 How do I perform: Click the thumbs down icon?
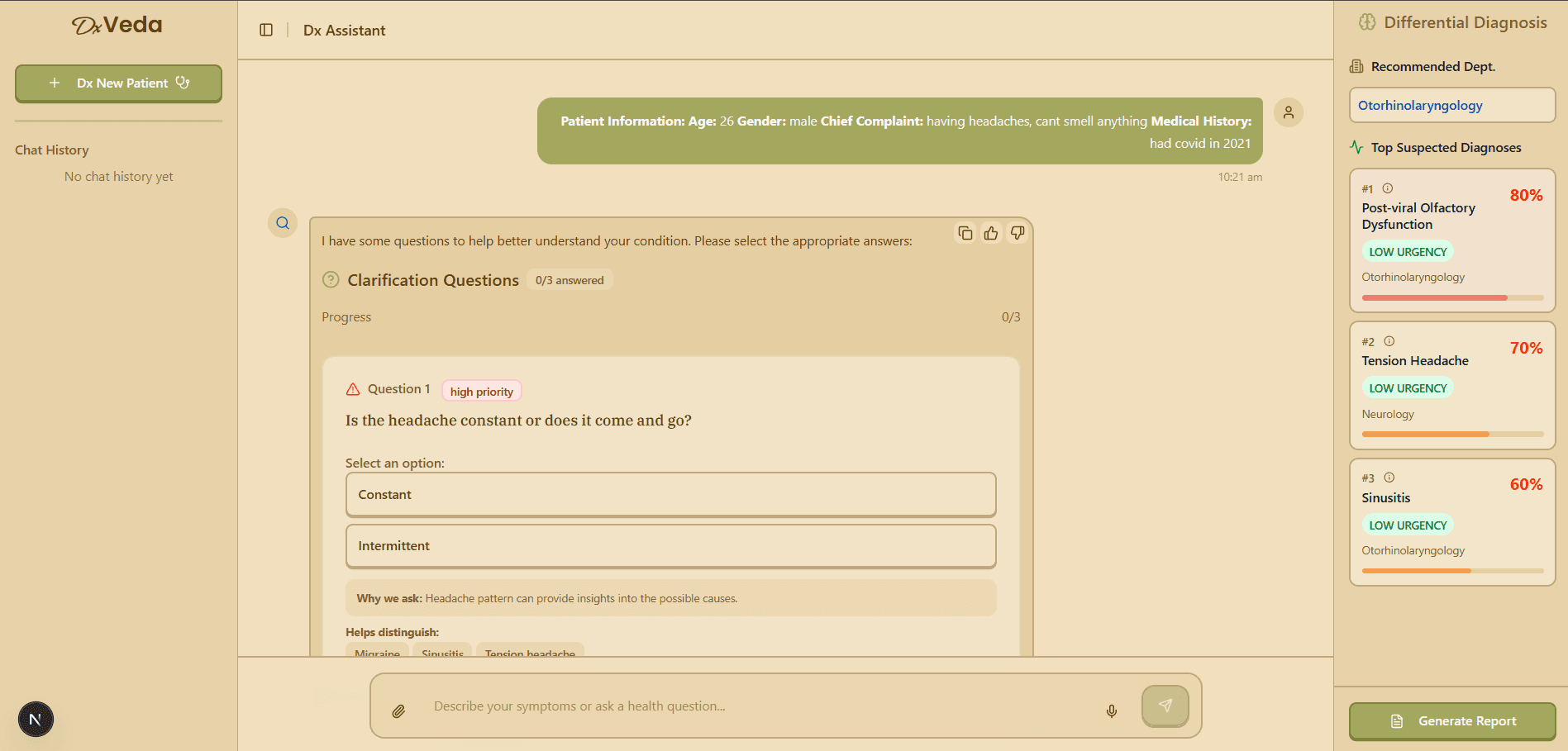(x=1018, y=233)
